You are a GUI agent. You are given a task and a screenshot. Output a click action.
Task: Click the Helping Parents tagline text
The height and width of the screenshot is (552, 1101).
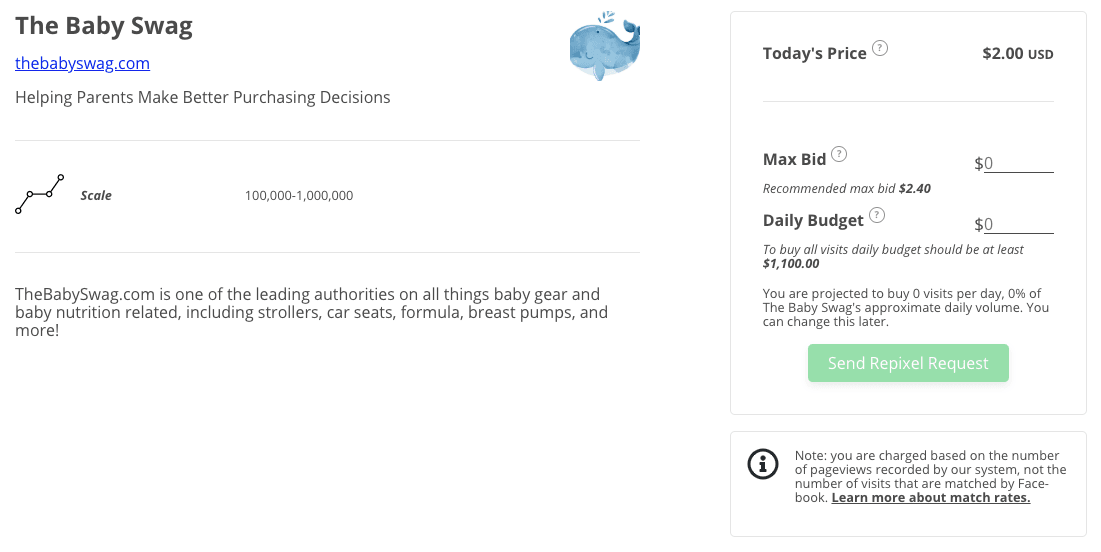point(203,97)
